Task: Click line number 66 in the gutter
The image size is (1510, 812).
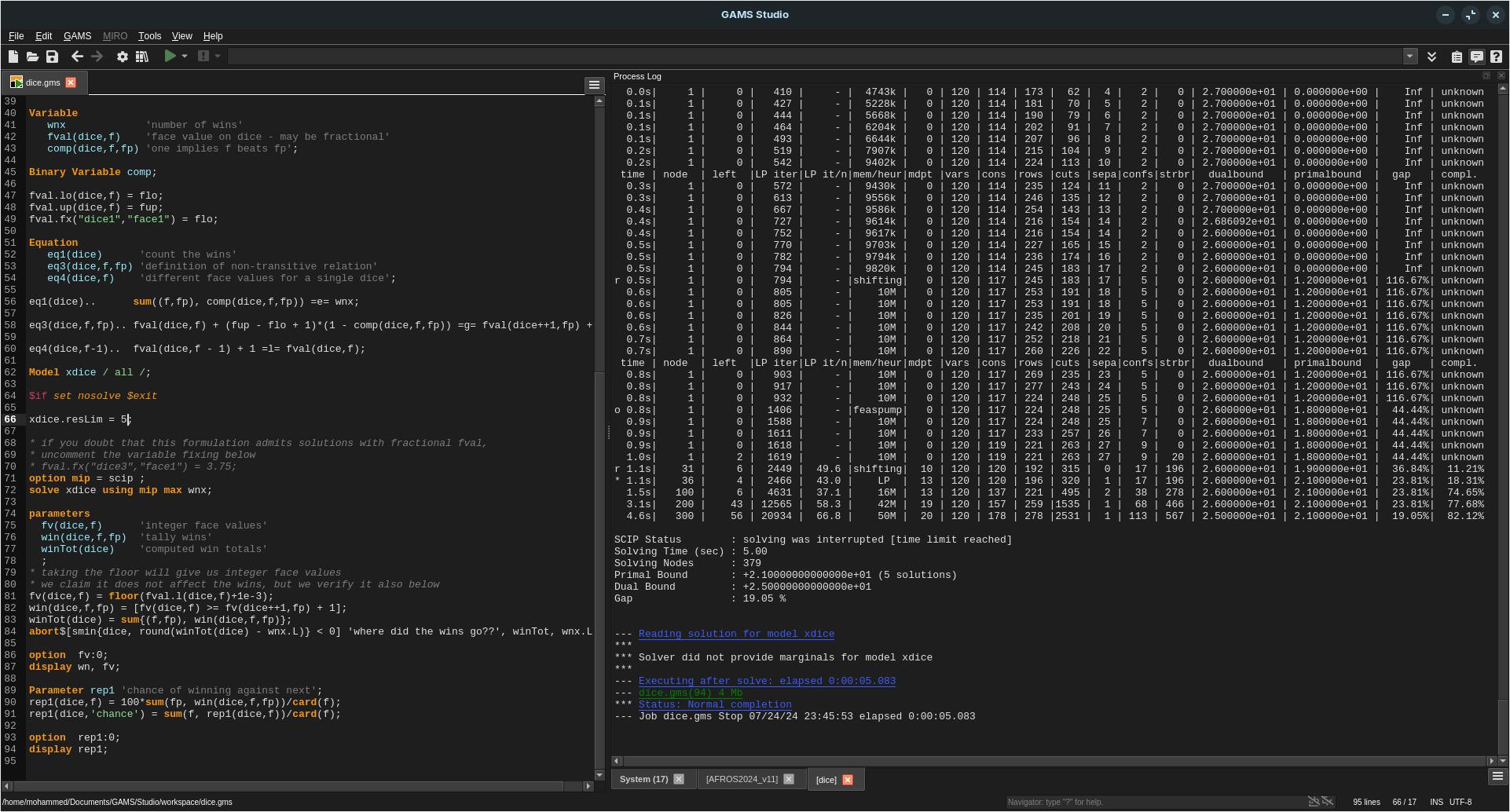Action: (x=10, y=419)
